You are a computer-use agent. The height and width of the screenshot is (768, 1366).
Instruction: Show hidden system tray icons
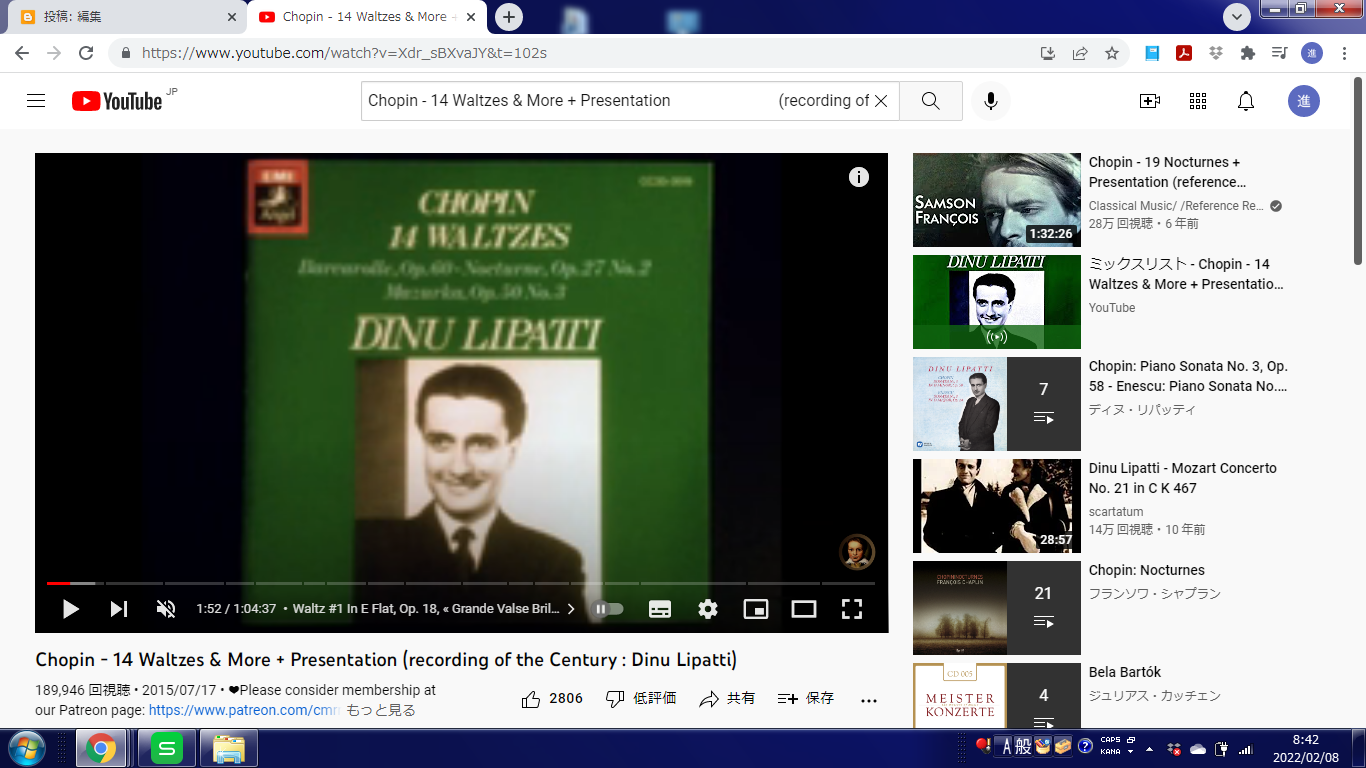(1148, 748)
